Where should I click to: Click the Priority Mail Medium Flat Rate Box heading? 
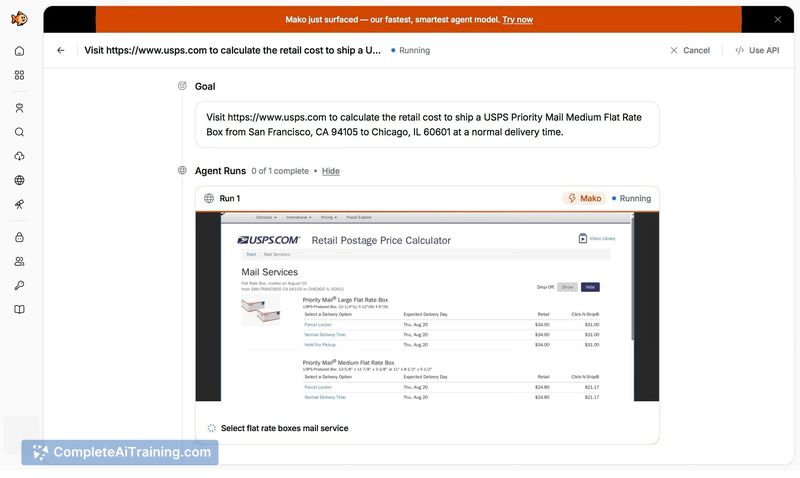pos(348,362)
